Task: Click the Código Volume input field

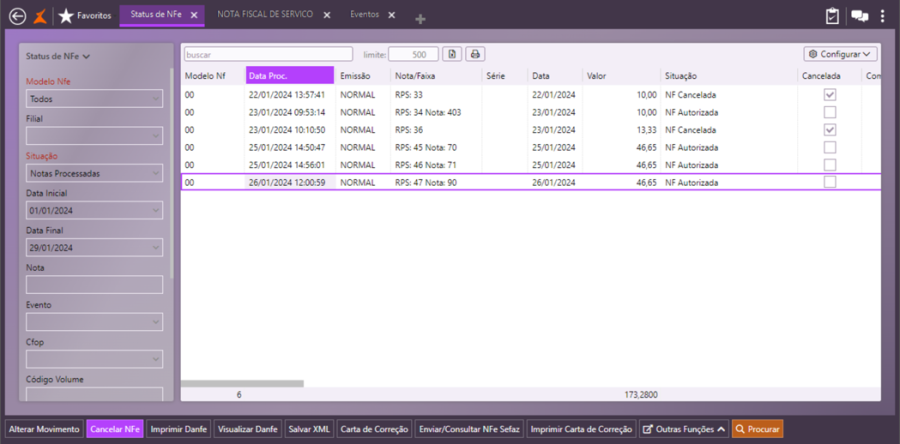Action: [95, 395]
